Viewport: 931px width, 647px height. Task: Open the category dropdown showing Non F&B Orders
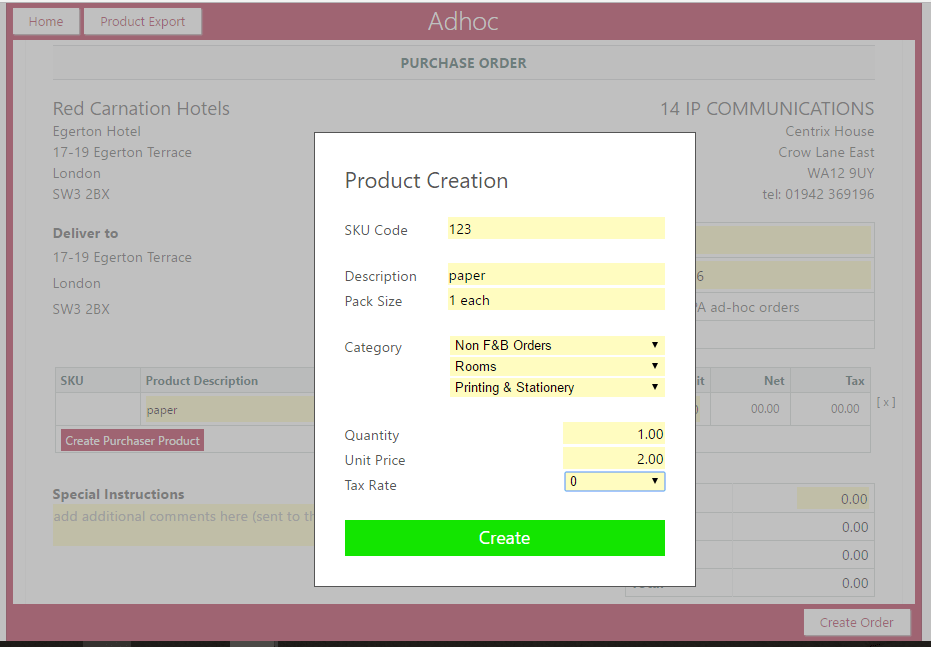556,344
